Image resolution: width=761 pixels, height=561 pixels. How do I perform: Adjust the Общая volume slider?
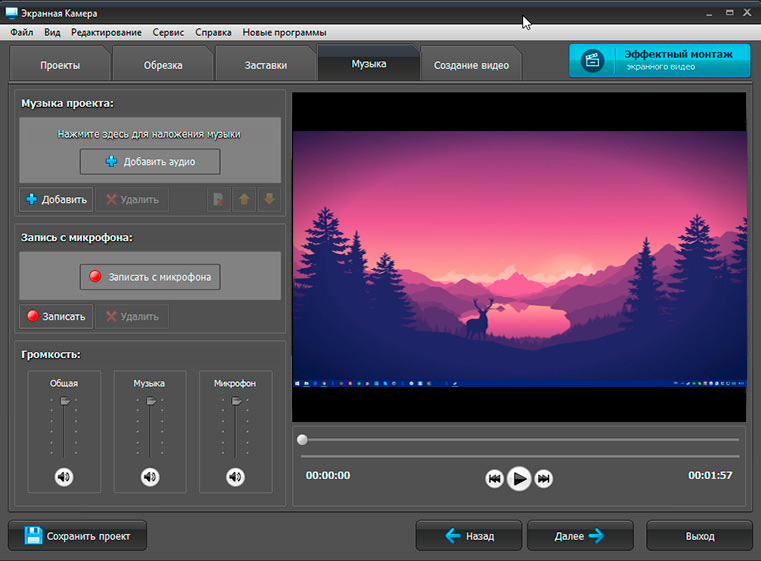[65, 401]
